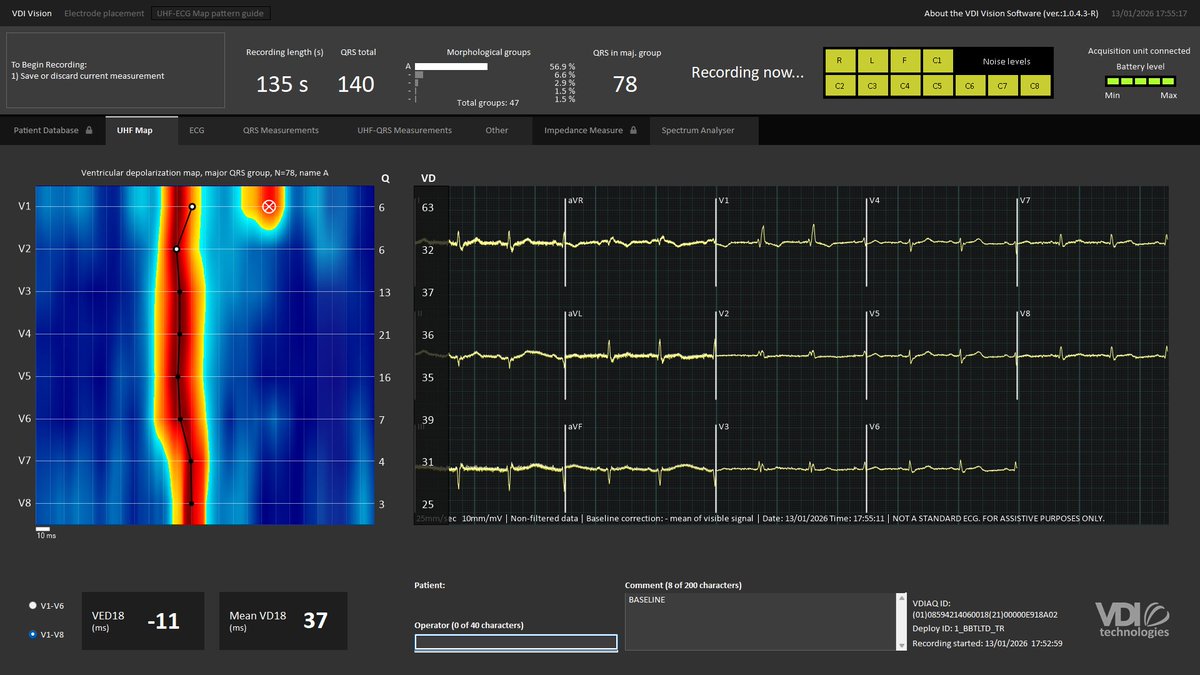The width and height of the screenshot is (1200, 675).
Task: Click into the Comment text box containing BASELINE
Action: point(759,622)
